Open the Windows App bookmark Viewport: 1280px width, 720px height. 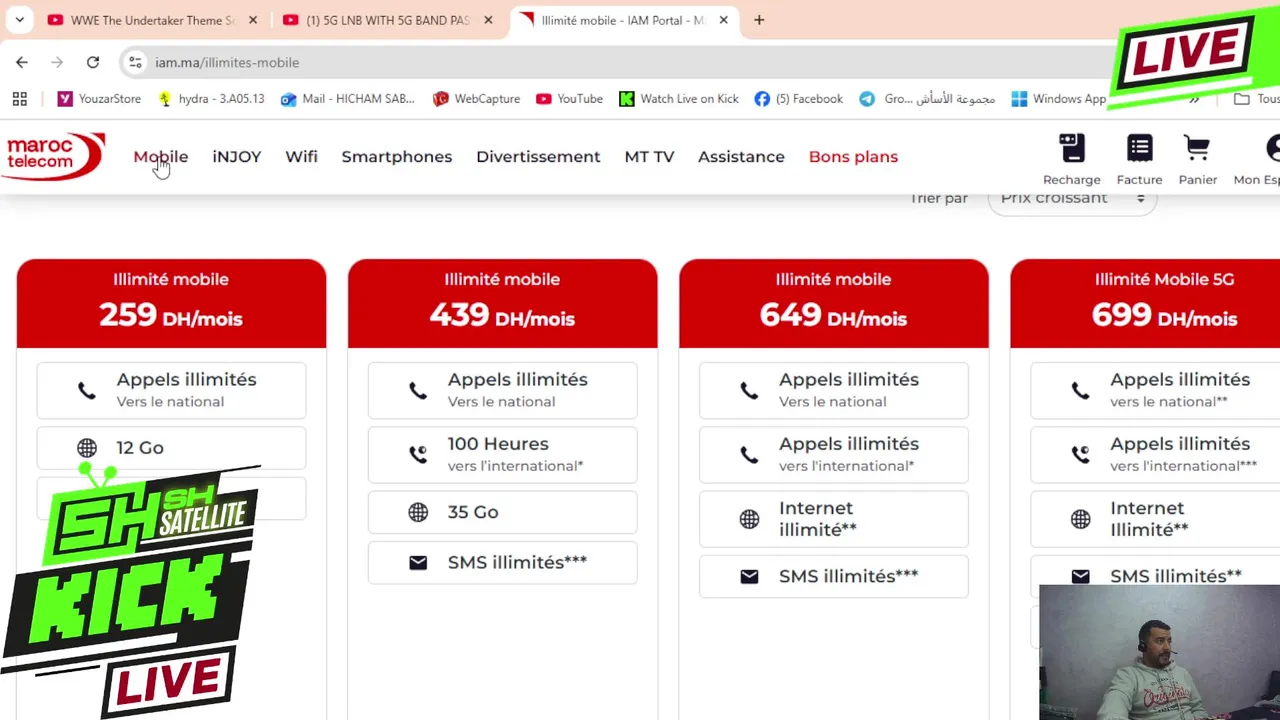pos(1059,99)
